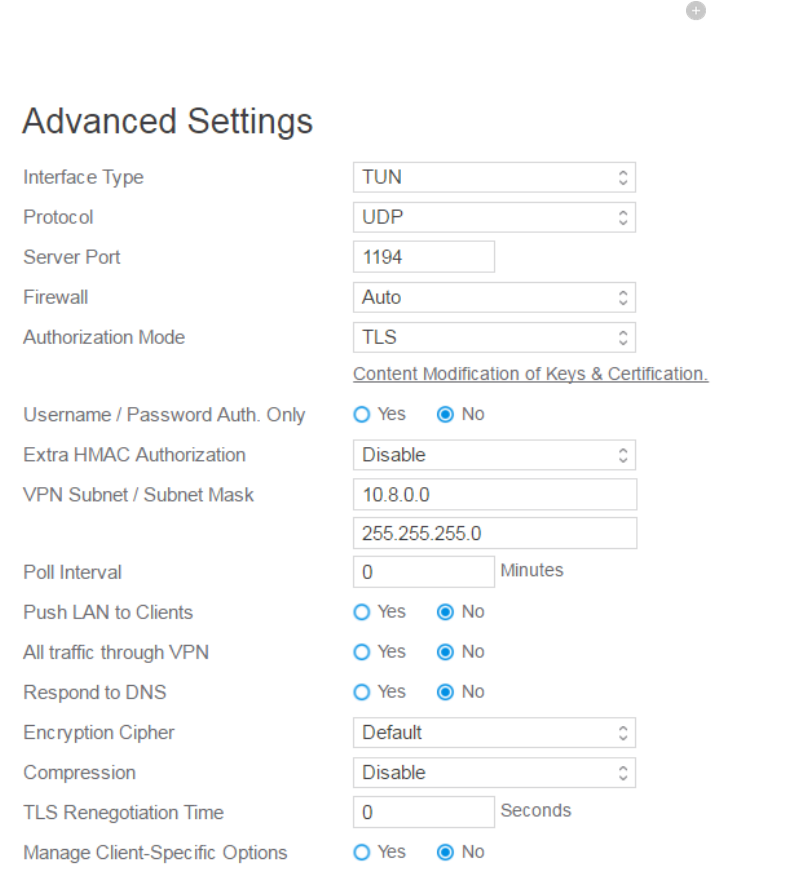Open Extra HMAC Authorization dropdown
The width and height of the screenshot is (789, 880).
494,455
